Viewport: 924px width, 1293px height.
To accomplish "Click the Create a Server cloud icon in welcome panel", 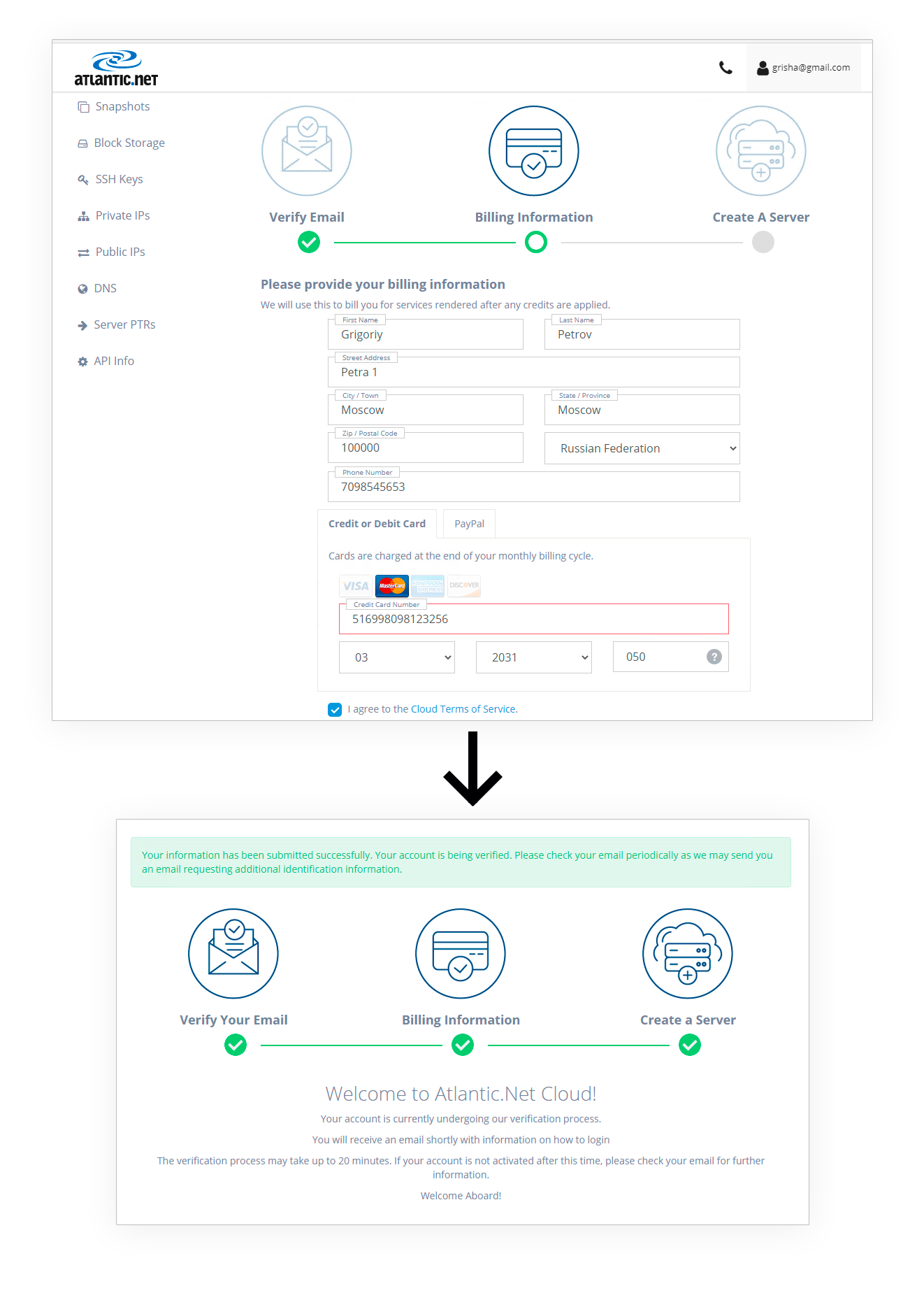I will 688,954.
